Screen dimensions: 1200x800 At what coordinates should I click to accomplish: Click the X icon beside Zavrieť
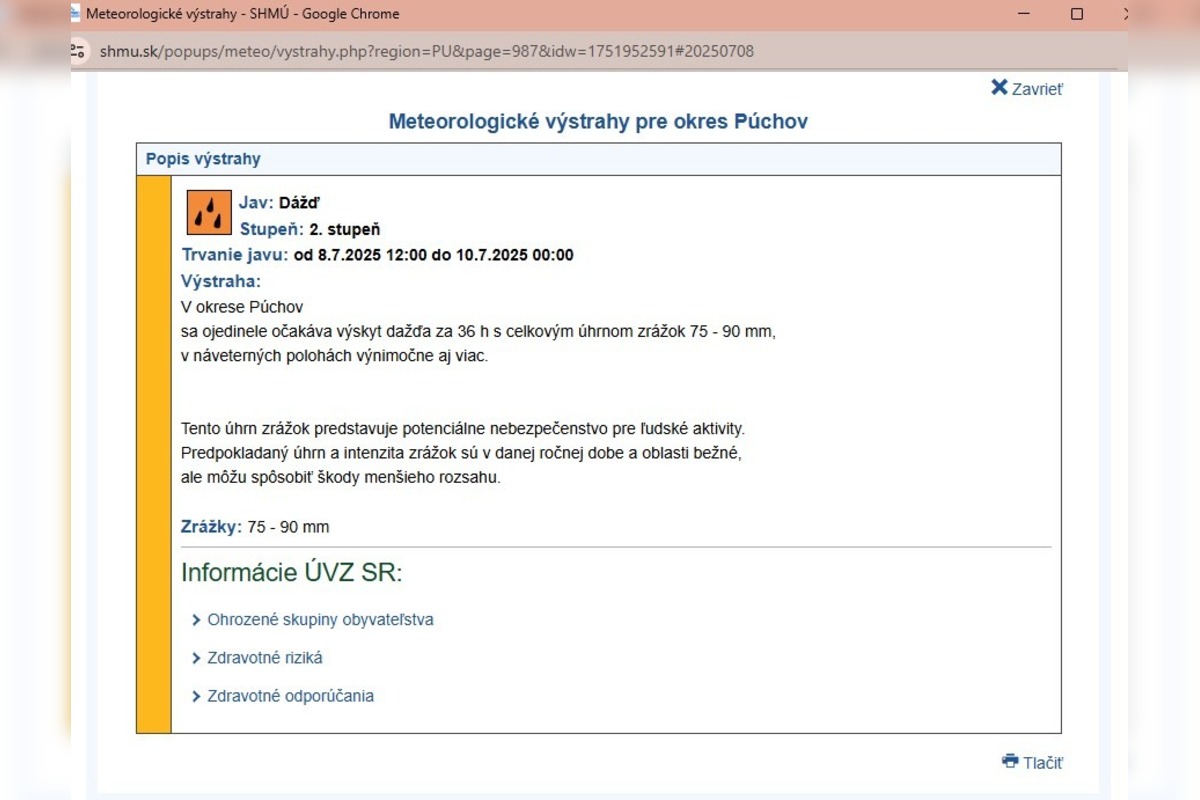point(999,88)
